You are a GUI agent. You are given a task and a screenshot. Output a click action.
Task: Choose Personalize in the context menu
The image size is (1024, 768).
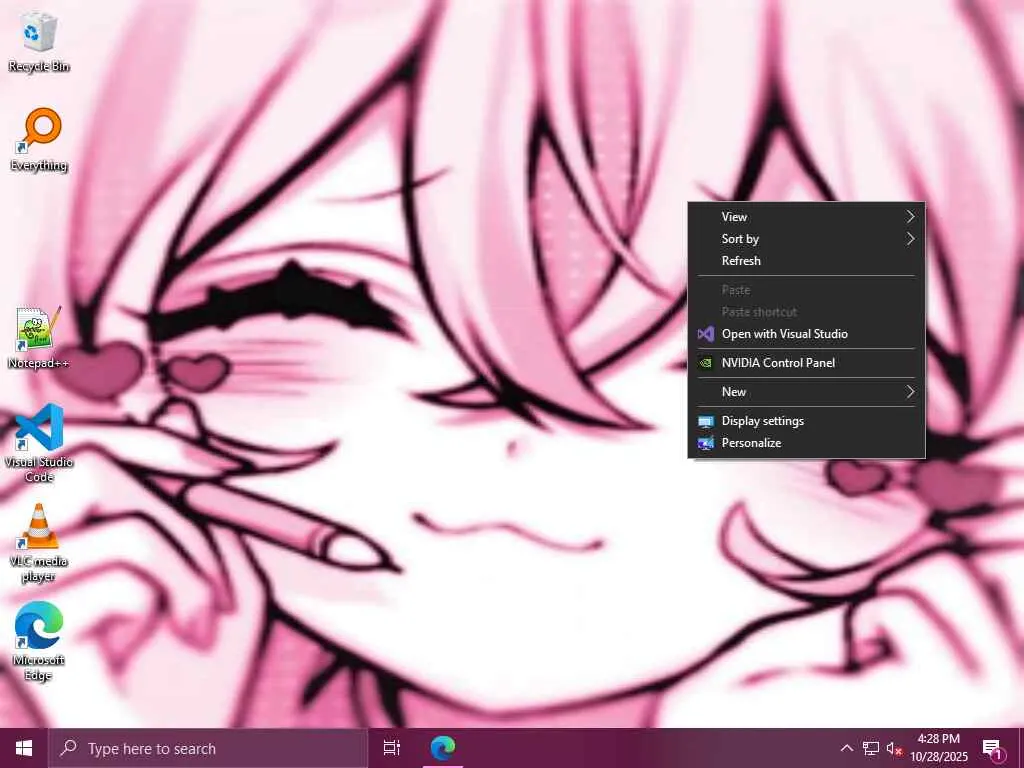807,443
